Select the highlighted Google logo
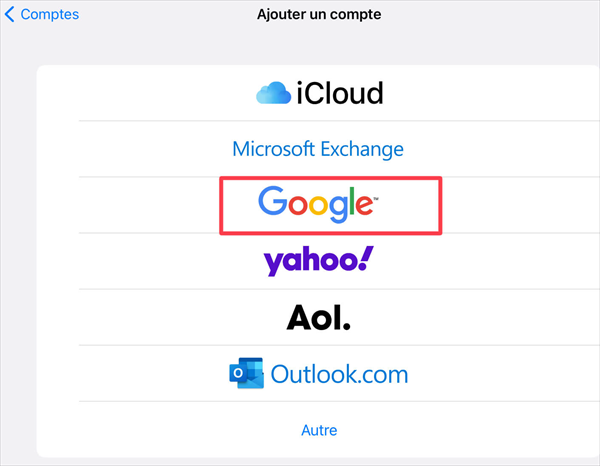 tap(316, 205)
